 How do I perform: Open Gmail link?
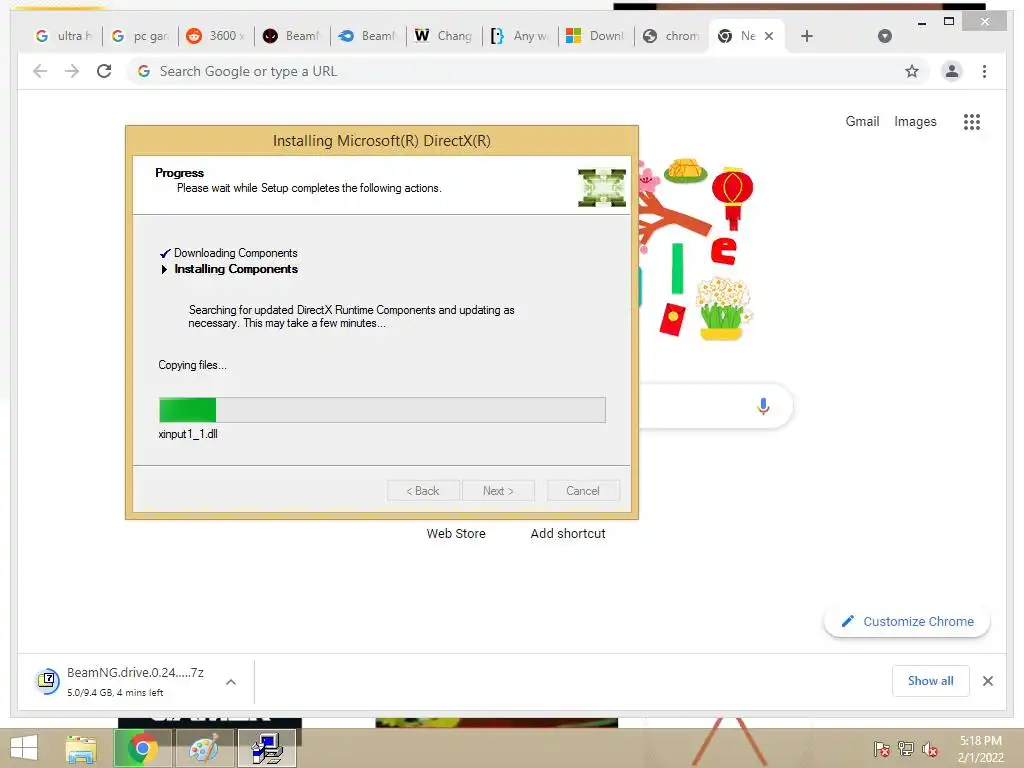[862, 121]
